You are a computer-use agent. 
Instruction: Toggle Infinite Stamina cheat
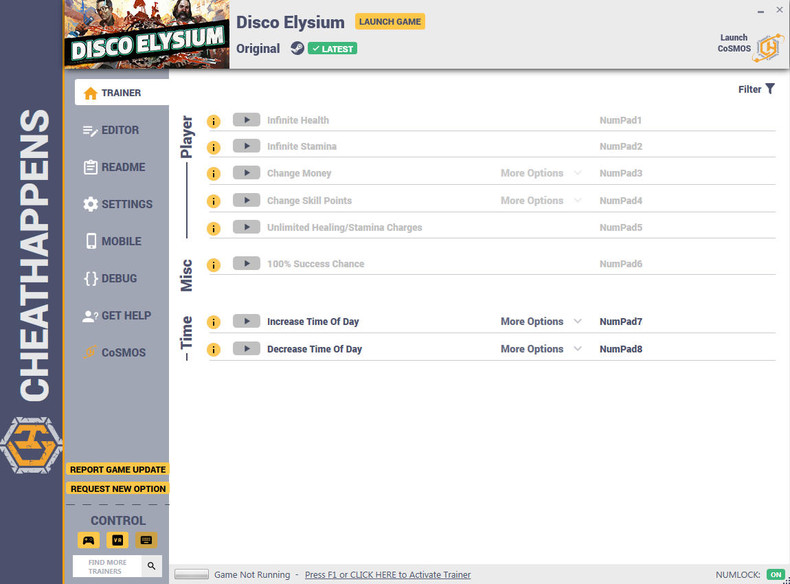(246, 146)
